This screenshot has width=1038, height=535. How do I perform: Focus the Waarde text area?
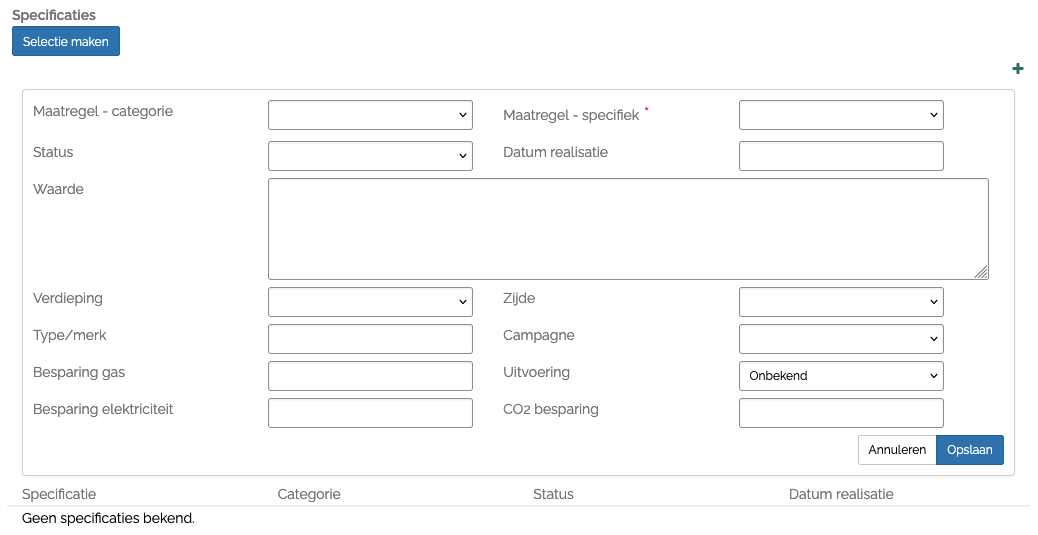tap(628, 229)
